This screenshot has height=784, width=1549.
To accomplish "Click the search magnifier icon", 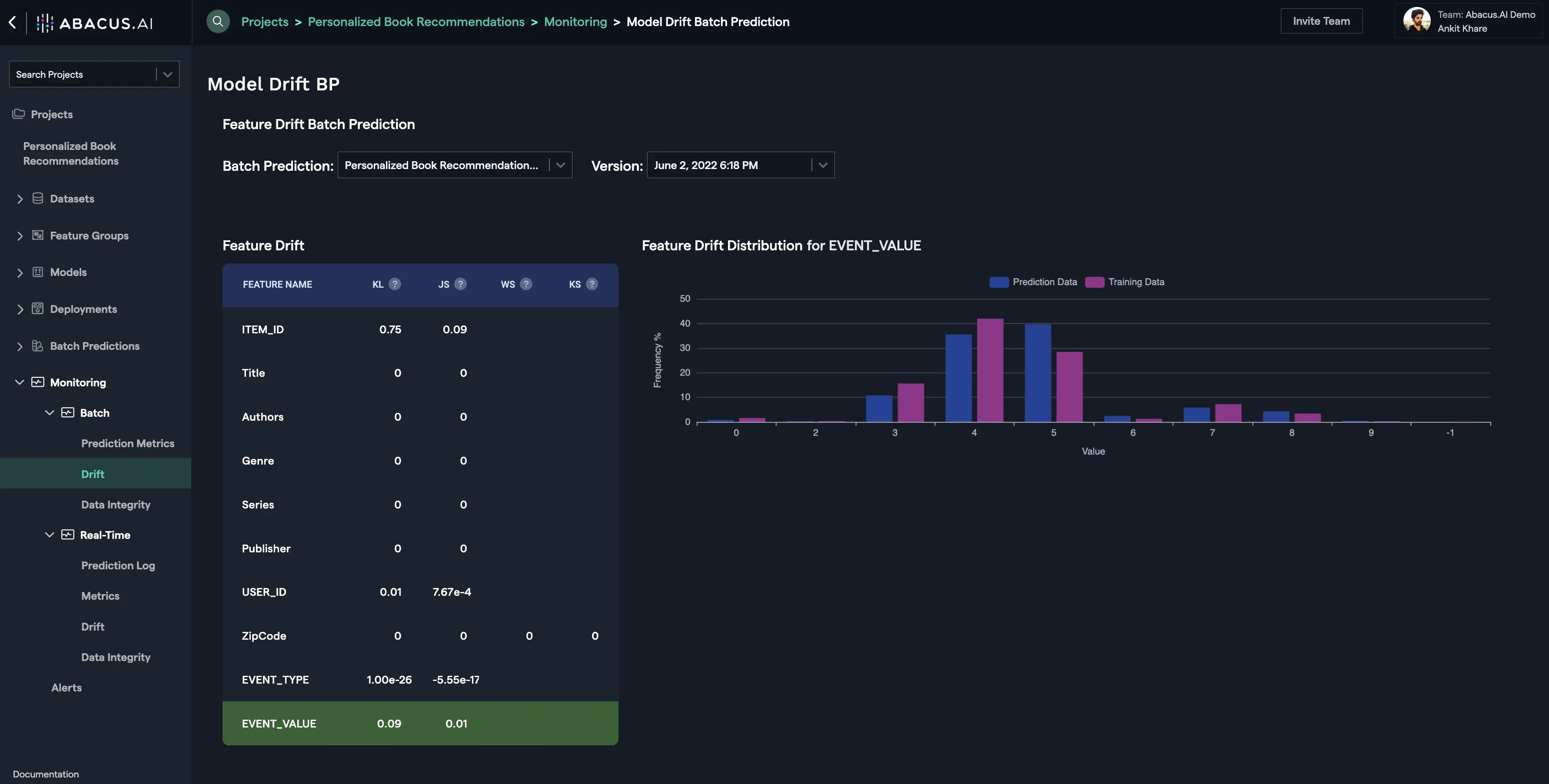I will [218, 22].
